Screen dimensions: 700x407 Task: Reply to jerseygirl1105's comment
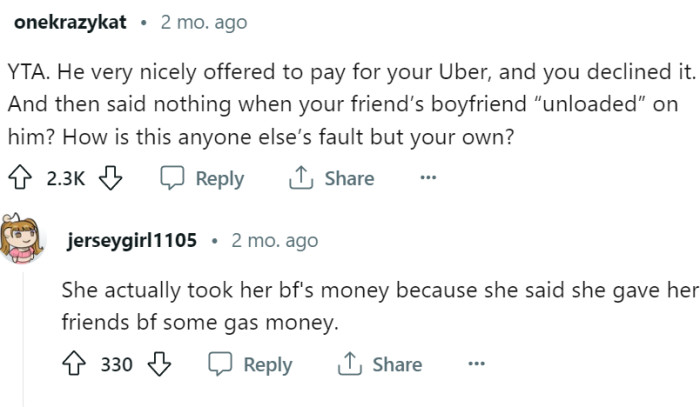250,364
